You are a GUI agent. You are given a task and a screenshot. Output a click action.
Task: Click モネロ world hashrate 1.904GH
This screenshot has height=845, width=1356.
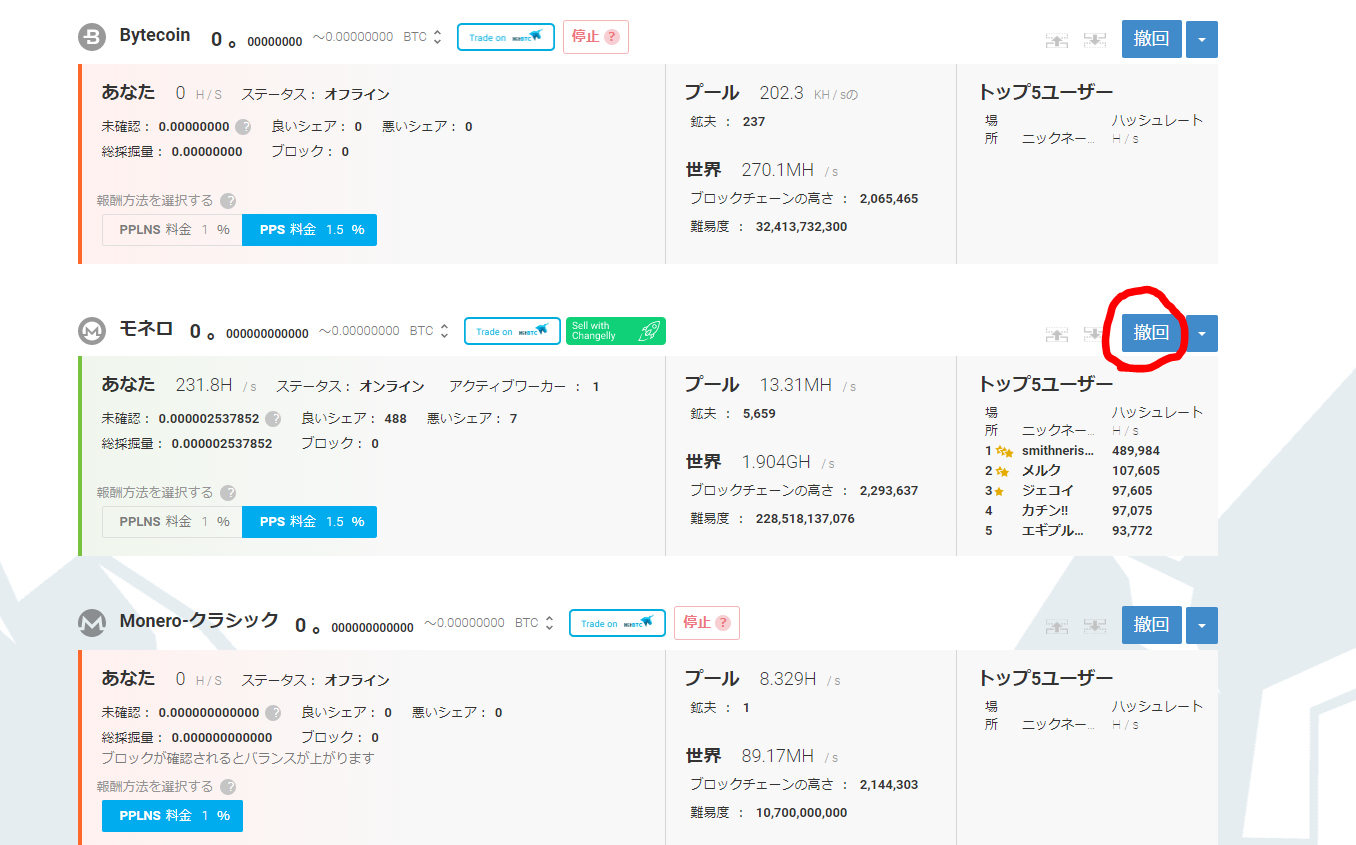(x=776, y=462)
